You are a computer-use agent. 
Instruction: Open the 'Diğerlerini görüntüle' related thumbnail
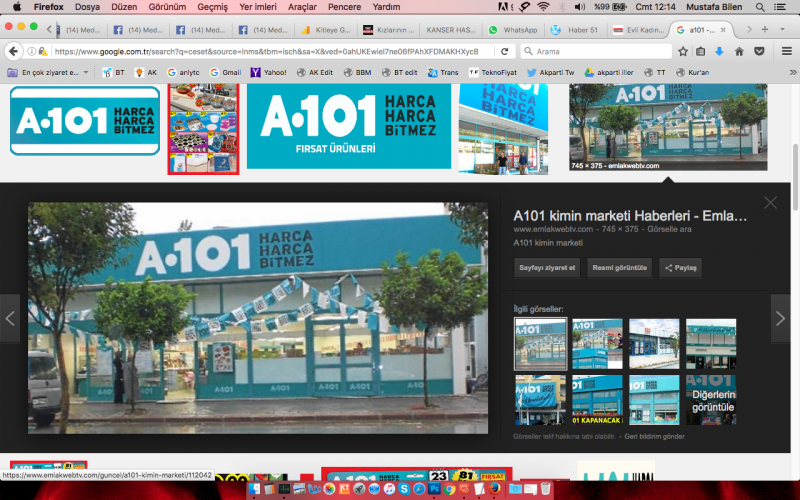tap(711, 400)
